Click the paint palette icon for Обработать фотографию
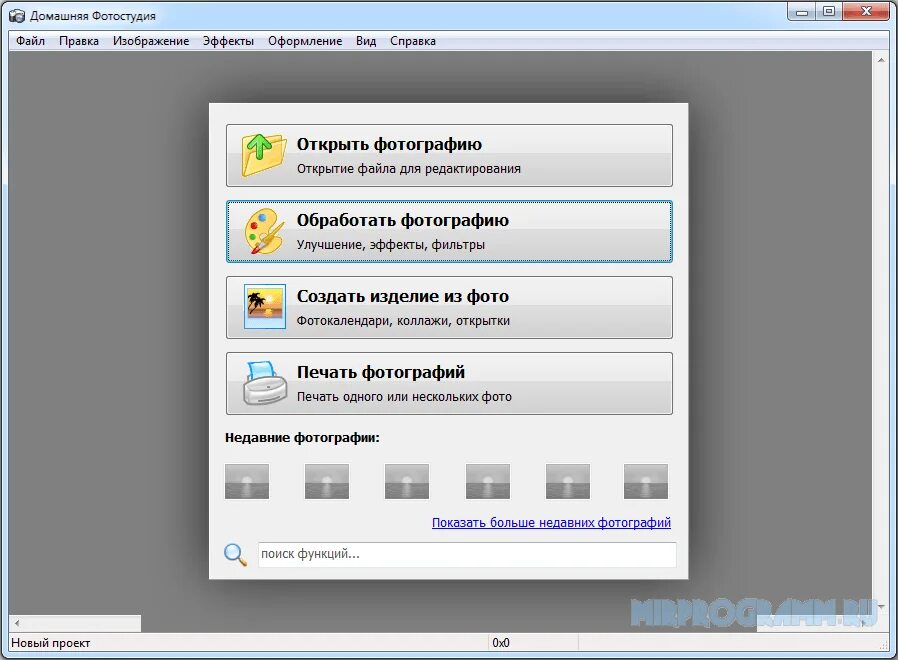This screenshot has height=660, width=898. (x=264, y=231)
